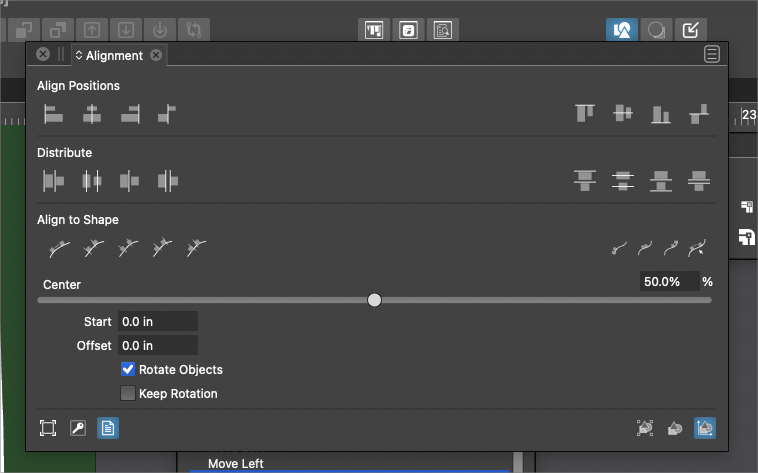Open the Alignment panel options menu
Screen dimensions: 758x473
coord(712,55)
